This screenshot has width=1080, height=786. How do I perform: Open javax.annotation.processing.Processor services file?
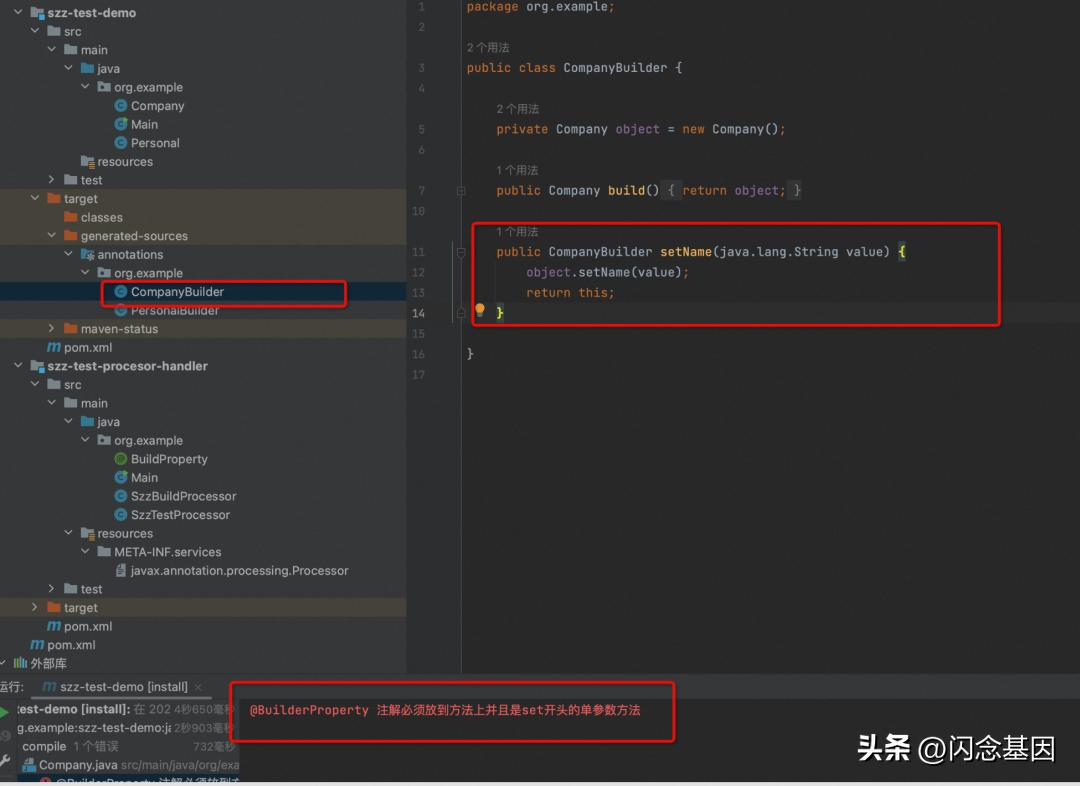239,571
